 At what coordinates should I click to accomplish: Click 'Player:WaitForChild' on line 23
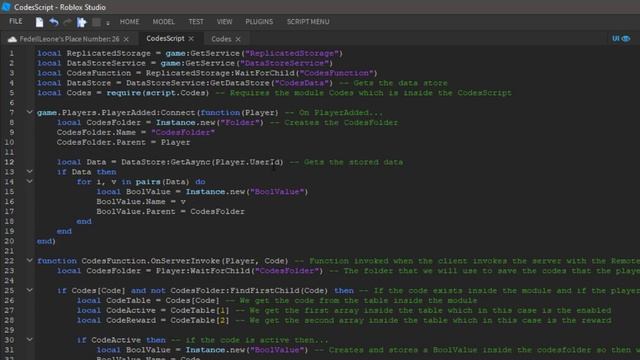[x=203, y=271]
